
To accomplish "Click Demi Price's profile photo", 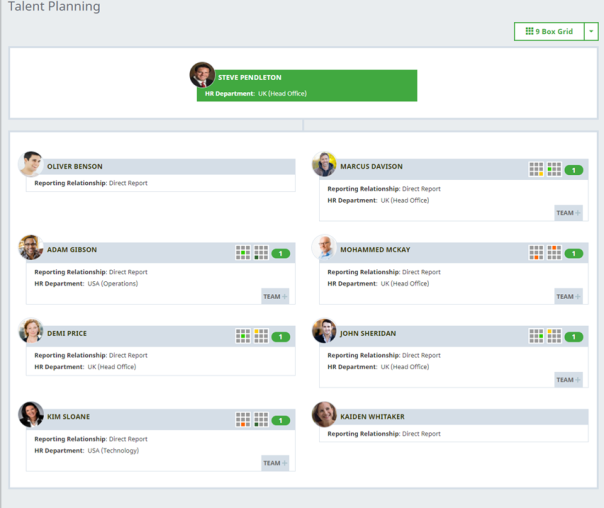I will pos(31,331).
